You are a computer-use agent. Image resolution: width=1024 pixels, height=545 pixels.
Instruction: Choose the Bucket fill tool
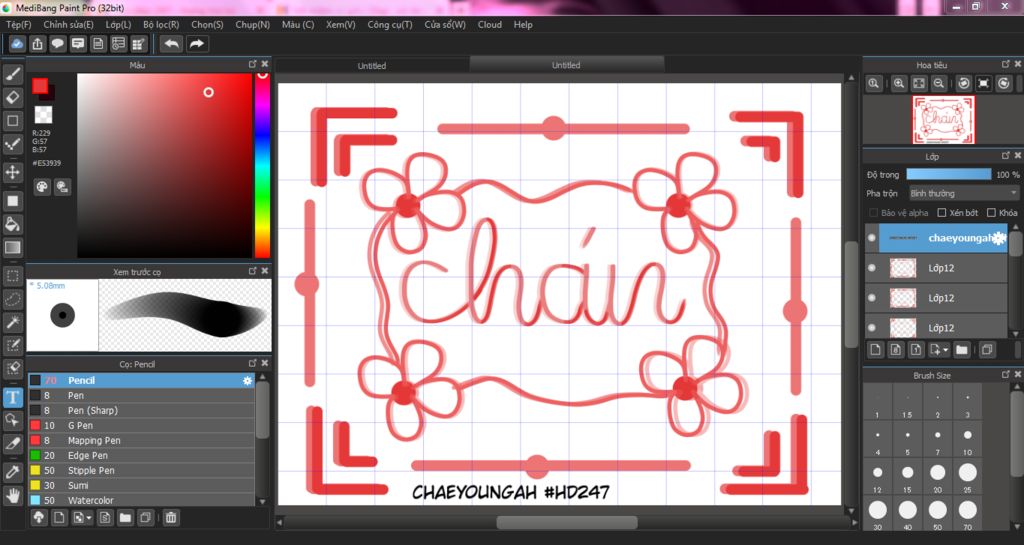(x=13, y=225)
